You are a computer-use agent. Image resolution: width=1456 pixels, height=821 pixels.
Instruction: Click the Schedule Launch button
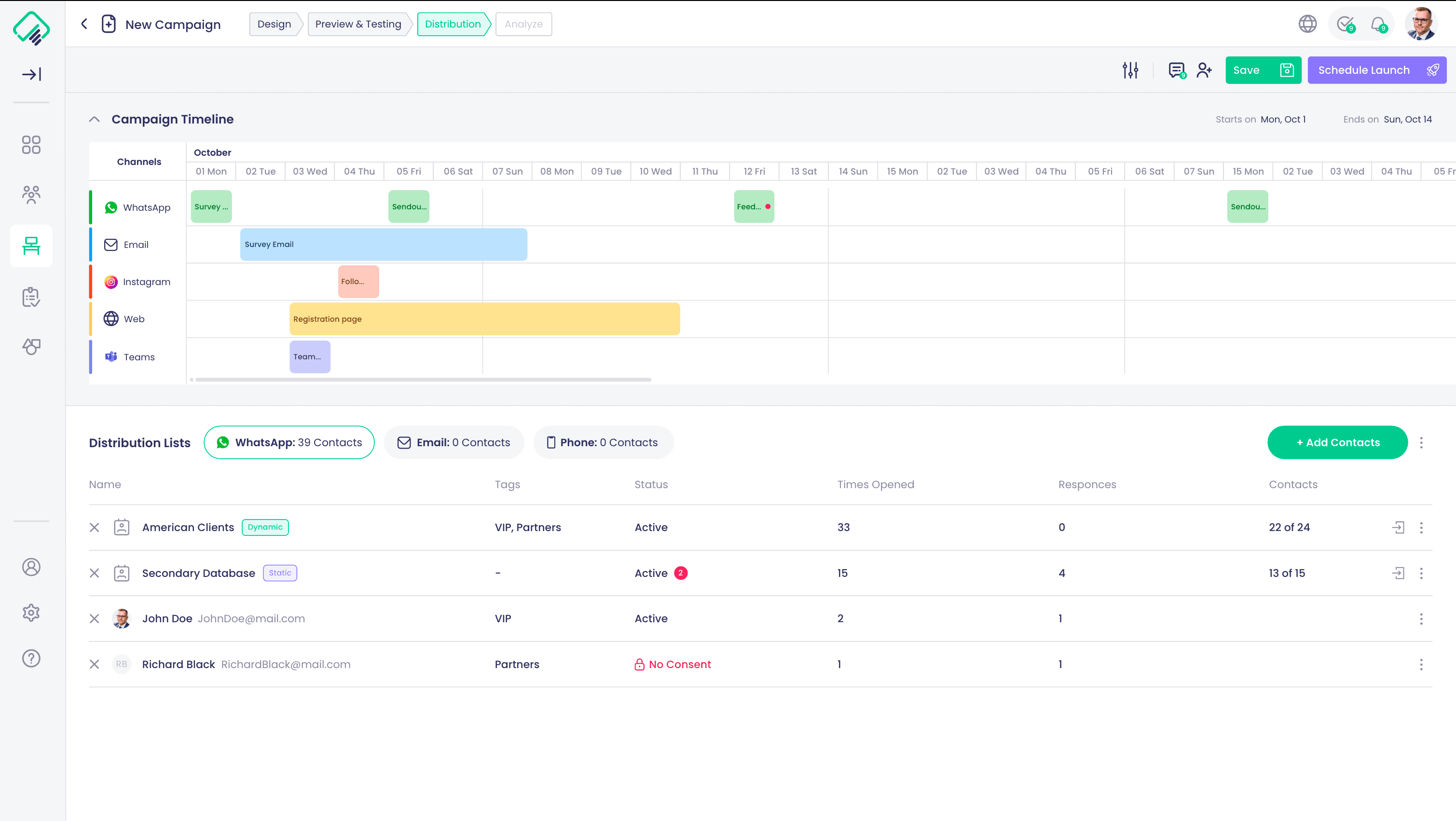pos(1376,70)
